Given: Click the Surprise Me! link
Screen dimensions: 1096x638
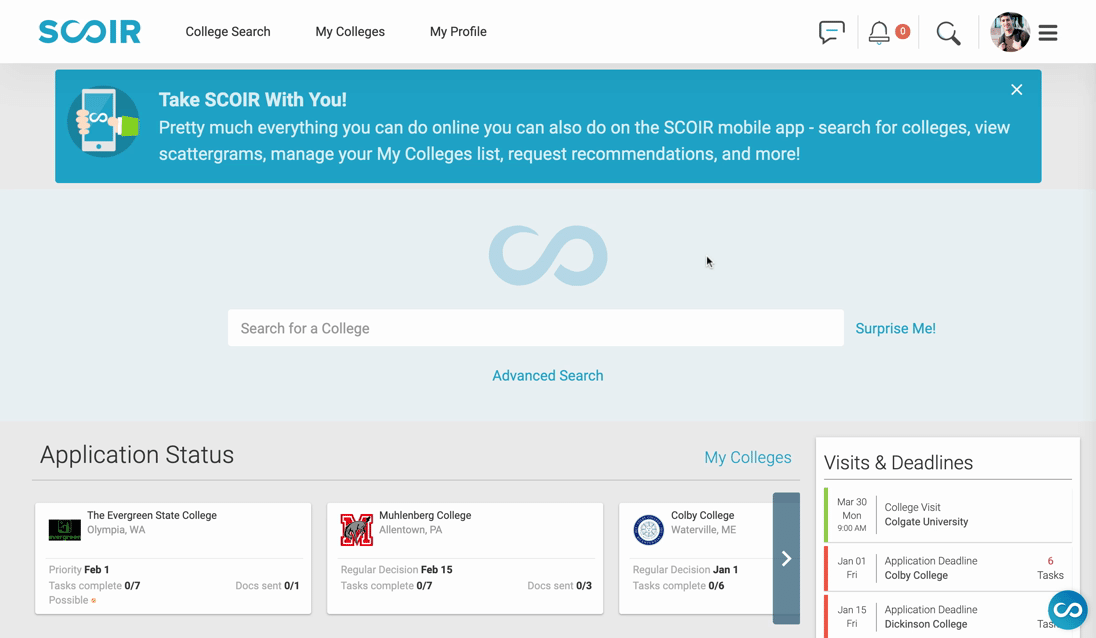Looking at the screenshot, I should click(x=895, y=328).
